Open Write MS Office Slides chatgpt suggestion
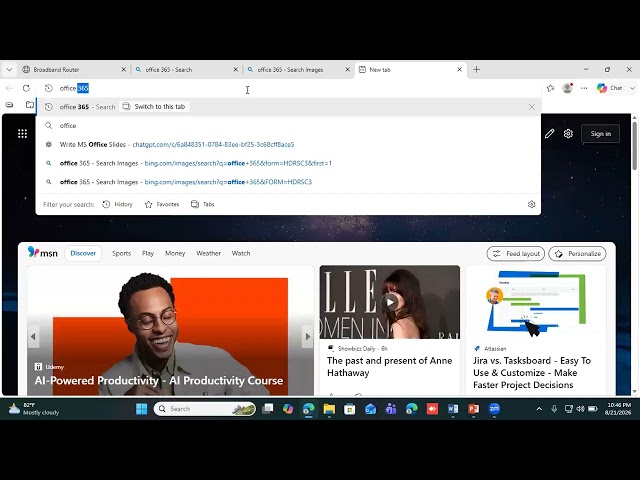 click(288, 144)
